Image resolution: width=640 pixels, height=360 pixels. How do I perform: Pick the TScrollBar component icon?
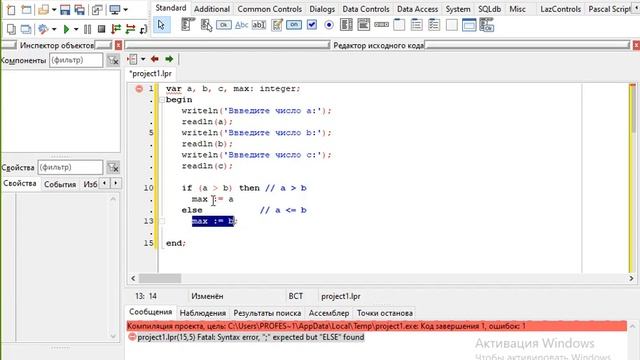point(381,25)
